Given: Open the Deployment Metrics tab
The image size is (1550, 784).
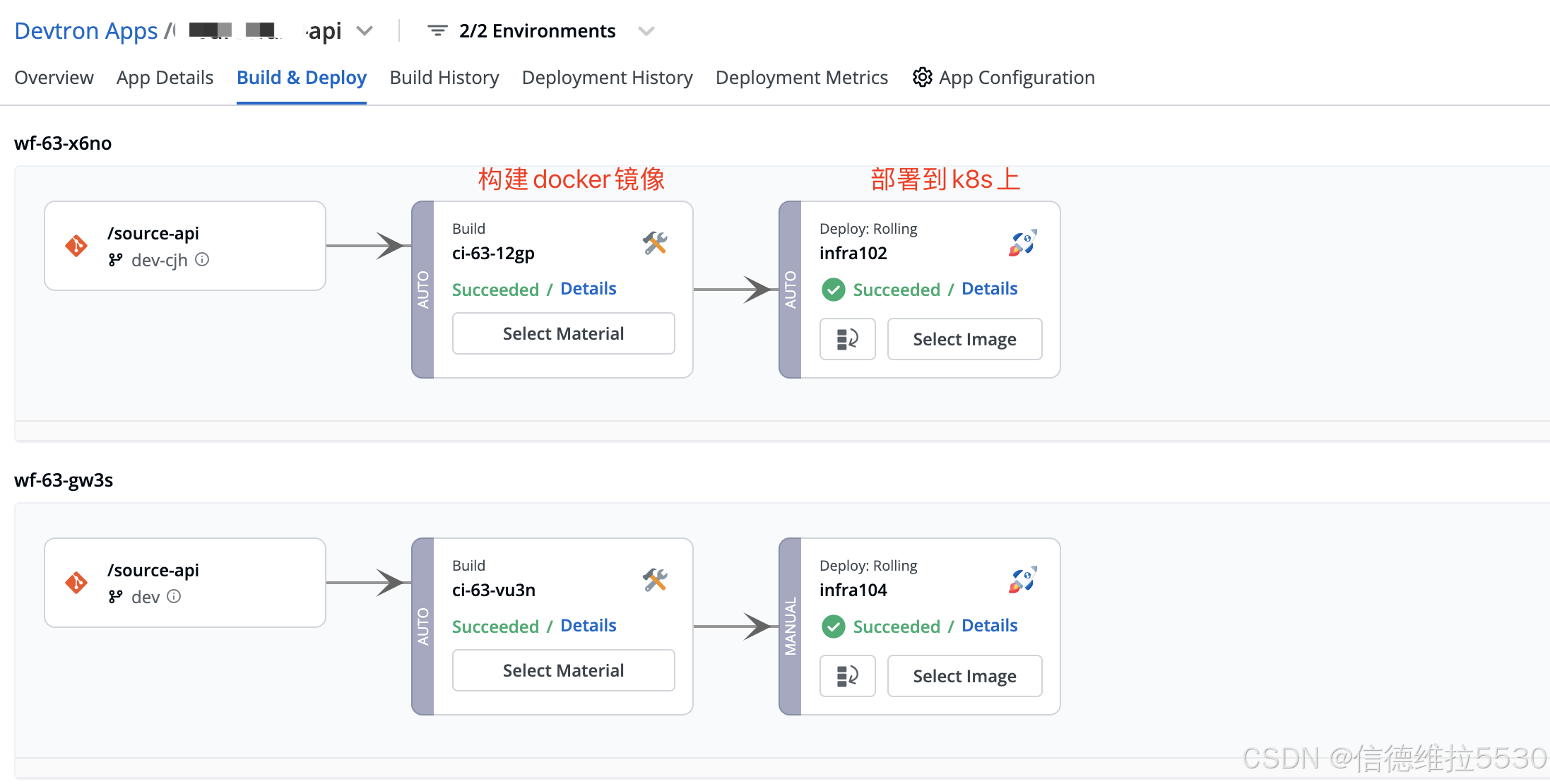Looking at the screenshot, I should [x=801, y=78].
